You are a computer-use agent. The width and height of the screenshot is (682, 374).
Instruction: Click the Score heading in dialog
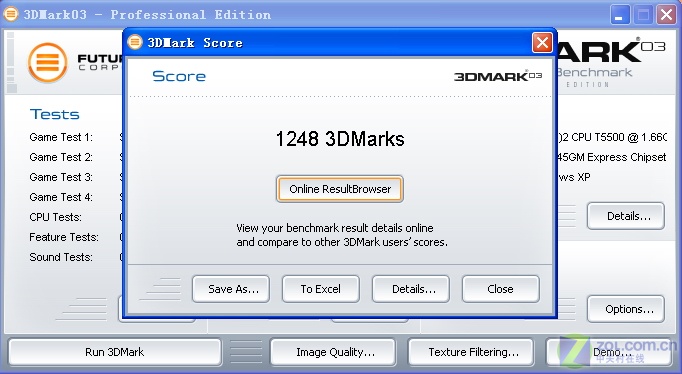click(179, 76)
